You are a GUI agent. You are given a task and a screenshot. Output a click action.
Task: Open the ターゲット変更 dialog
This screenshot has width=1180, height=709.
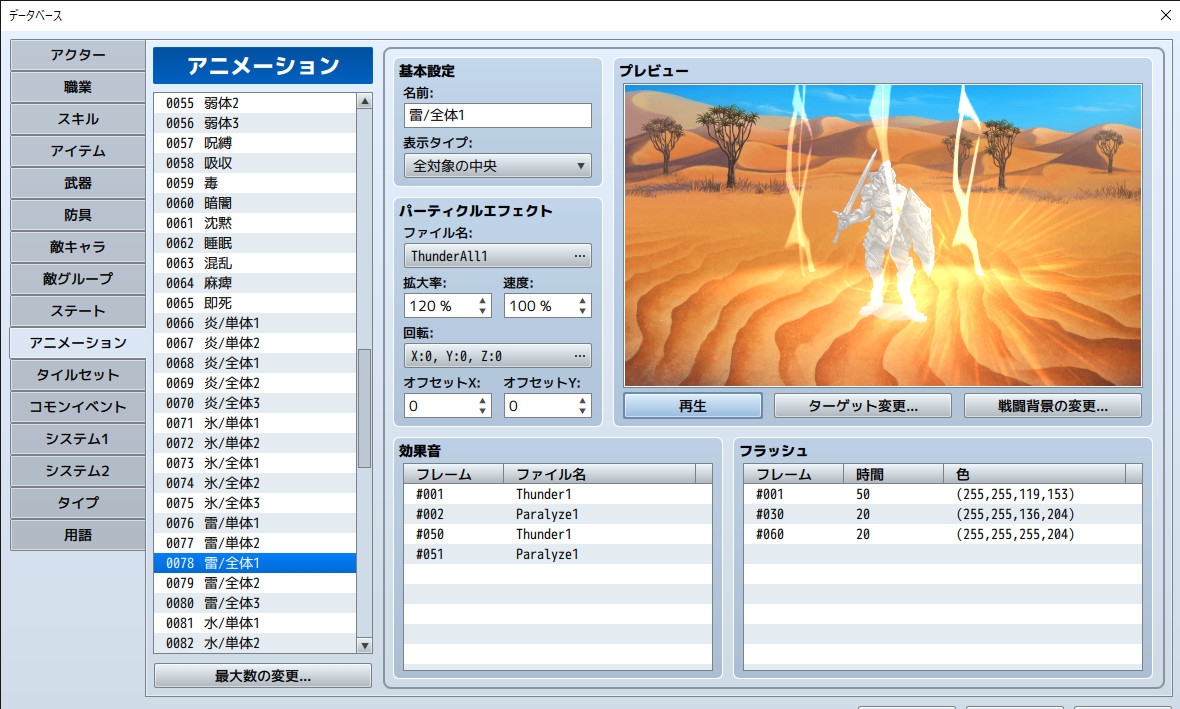(x=862, y=405)
